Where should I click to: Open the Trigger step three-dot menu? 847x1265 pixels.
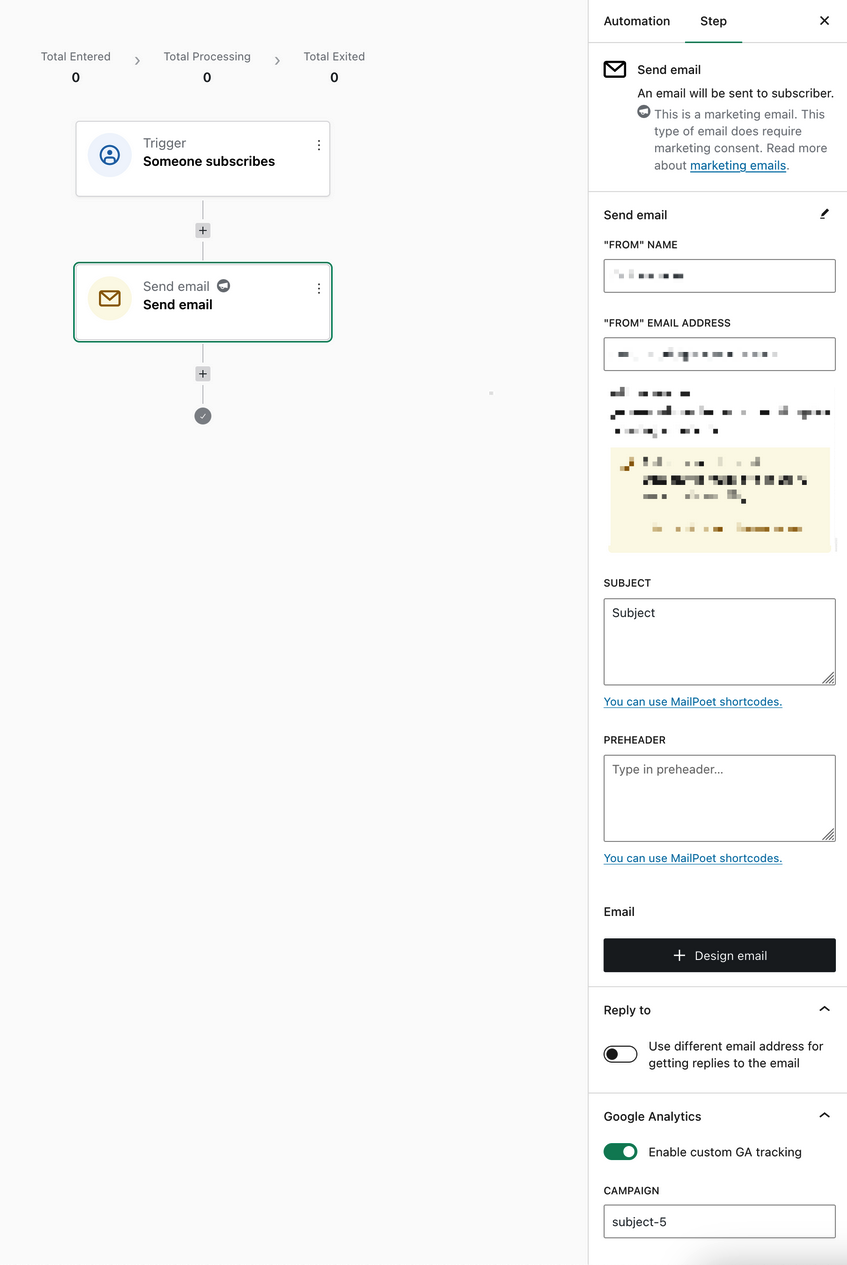pos(319,145)
